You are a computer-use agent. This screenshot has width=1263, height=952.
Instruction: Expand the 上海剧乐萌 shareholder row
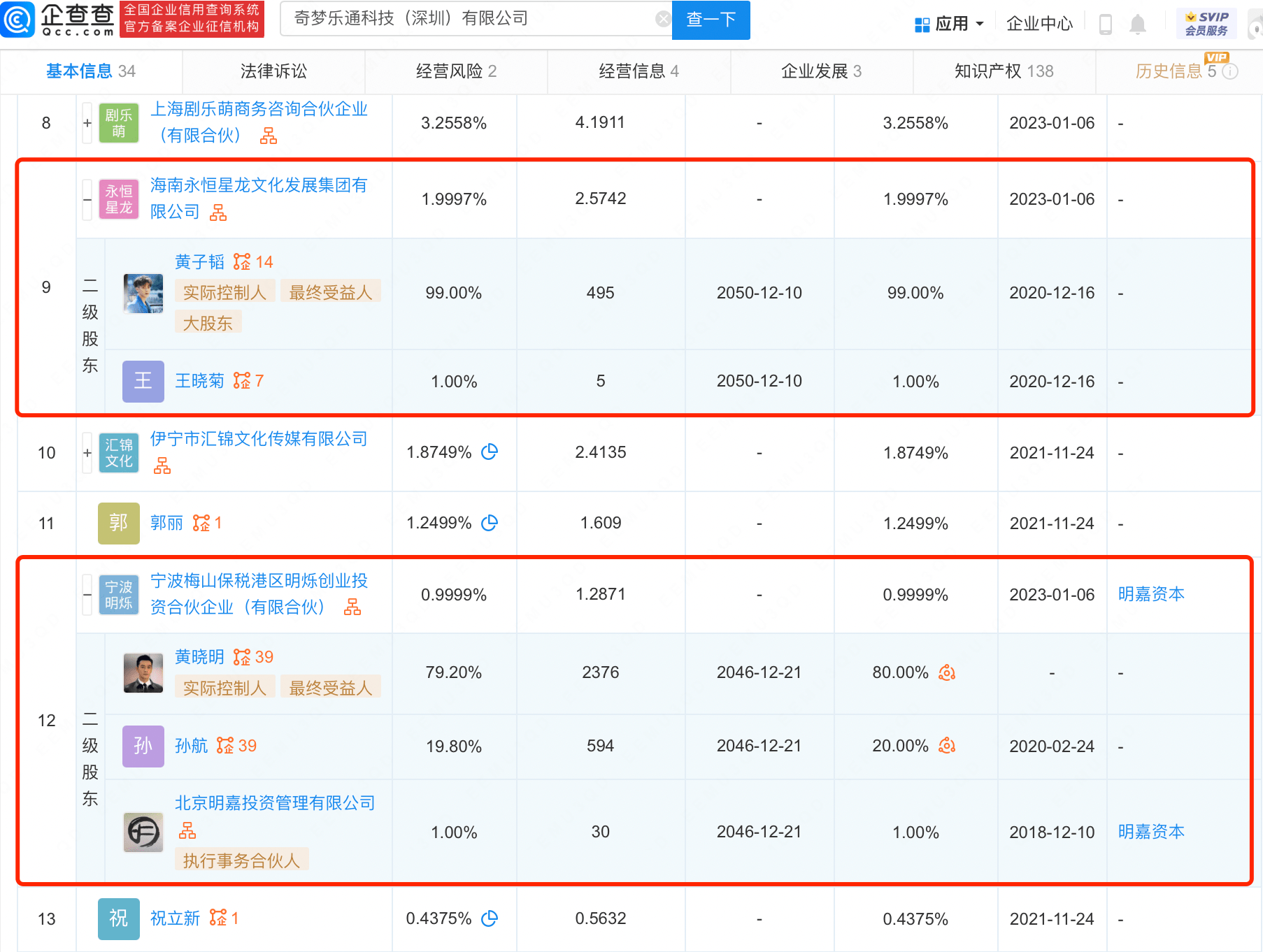click(x=87, y=122)
